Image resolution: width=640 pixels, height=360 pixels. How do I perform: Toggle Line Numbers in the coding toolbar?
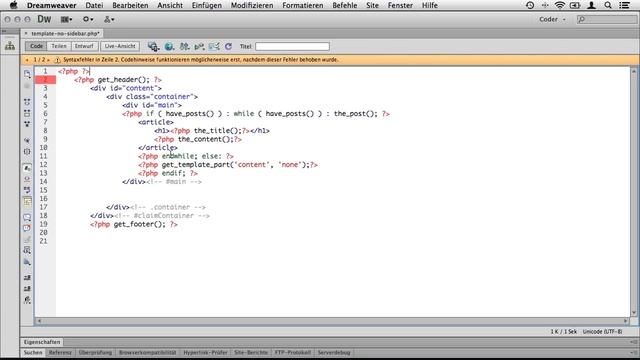(x=27, y=168)
